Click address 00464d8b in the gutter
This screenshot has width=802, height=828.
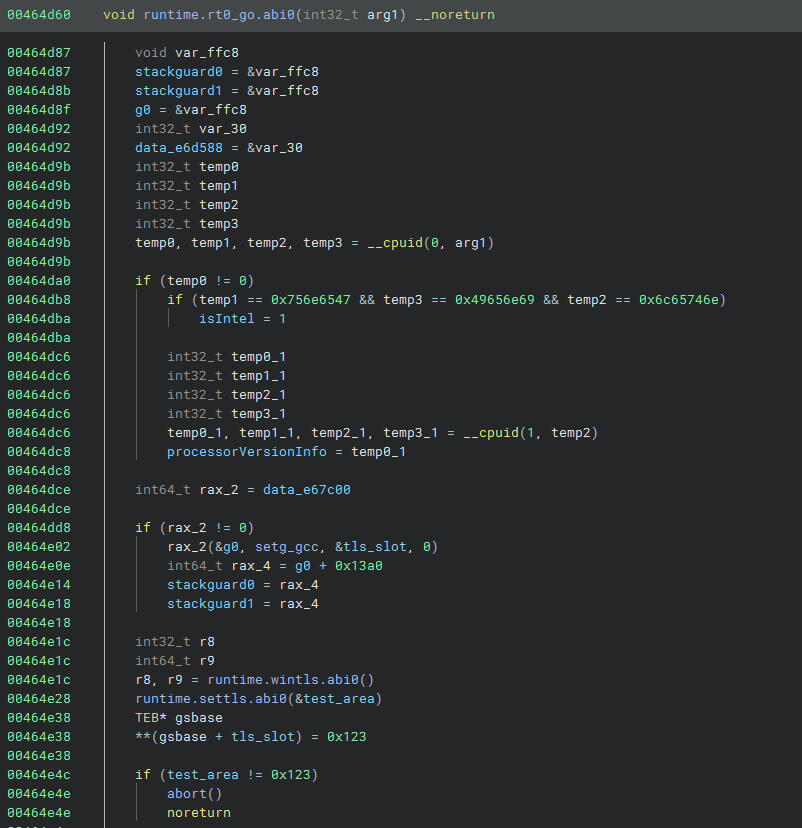(39, 91)
